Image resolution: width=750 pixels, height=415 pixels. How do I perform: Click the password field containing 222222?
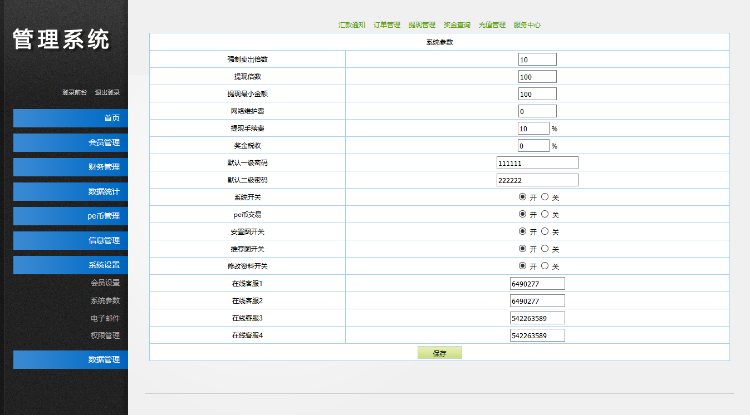pos(537,180)
